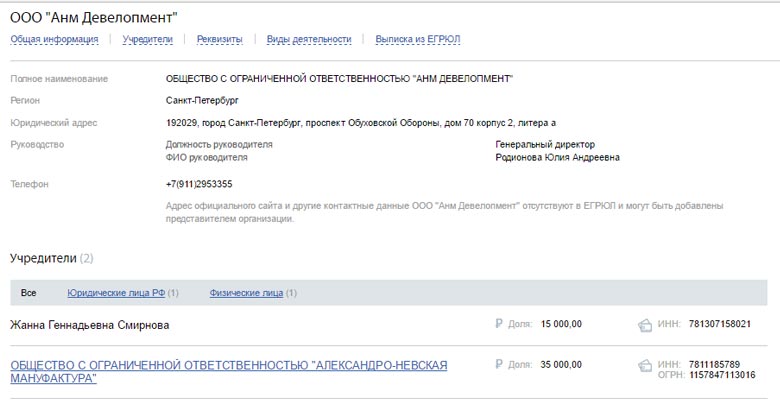Click the legal address text line
Viewport: 780px width, 418px height.
tap(361, 122)
